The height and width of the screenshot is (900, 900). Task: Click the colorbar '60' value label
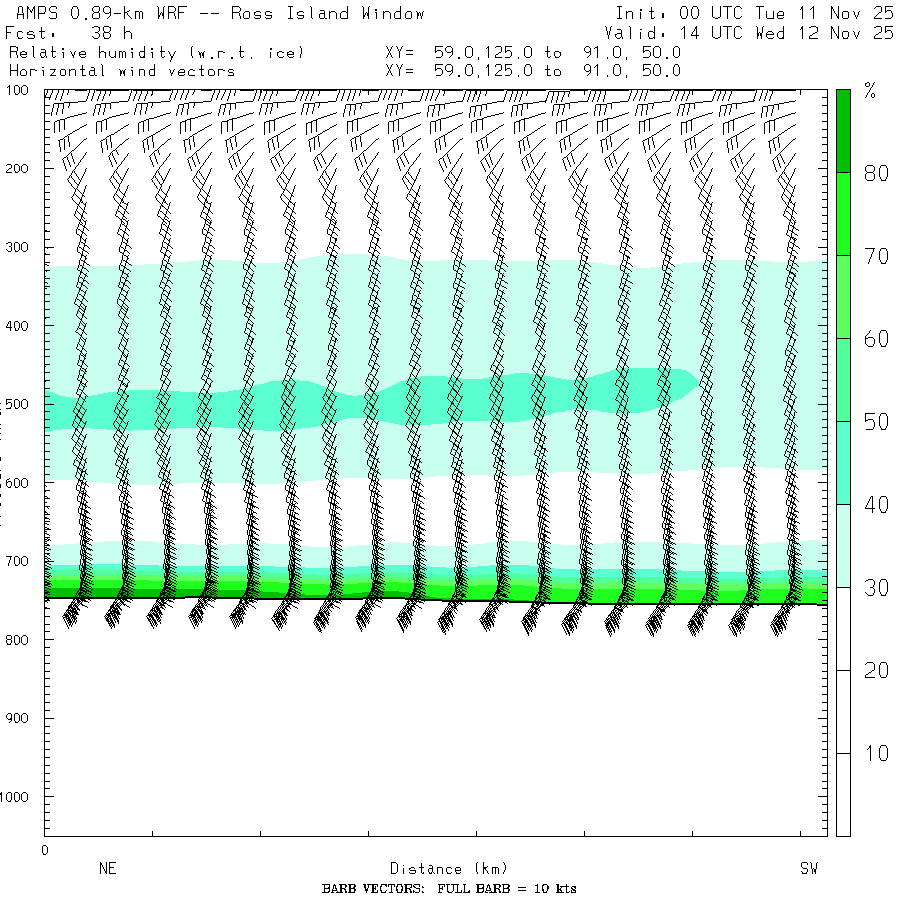[876, 339]
